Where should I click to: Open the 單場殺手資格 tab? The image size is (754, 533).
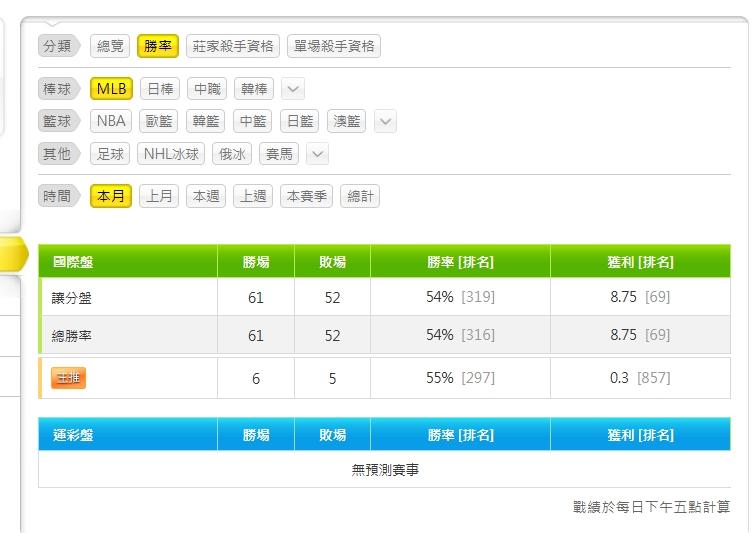[x=334, y=46]
